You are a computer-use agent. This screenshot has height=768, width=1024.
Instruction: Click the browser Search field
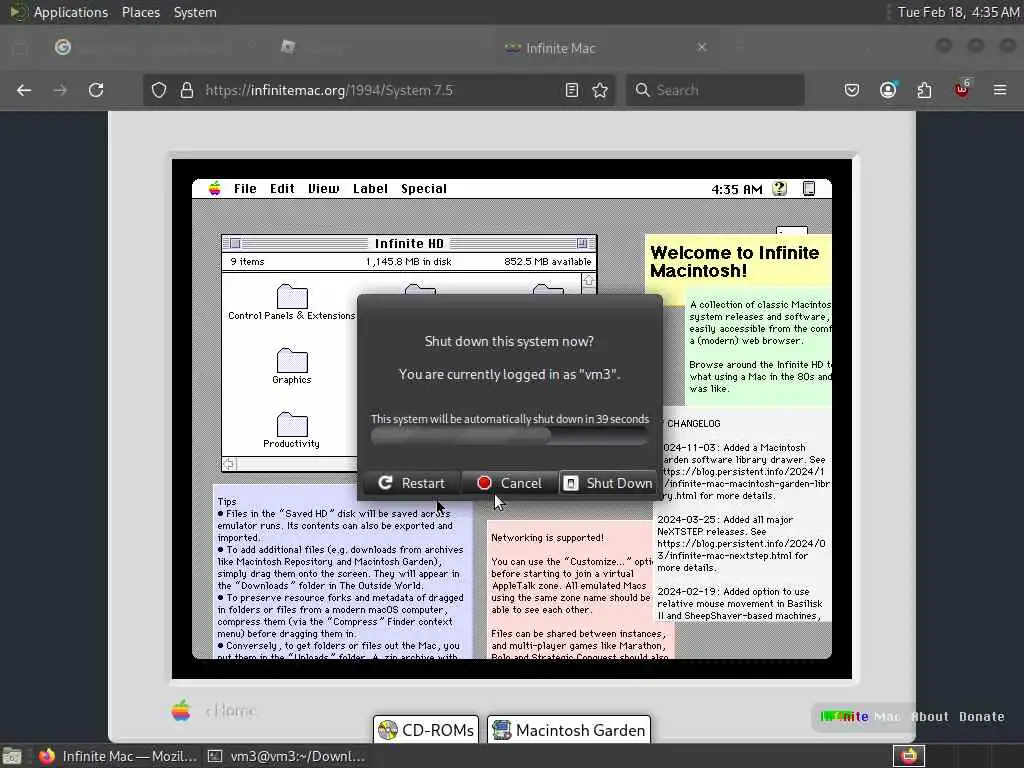tap(715, 90)
